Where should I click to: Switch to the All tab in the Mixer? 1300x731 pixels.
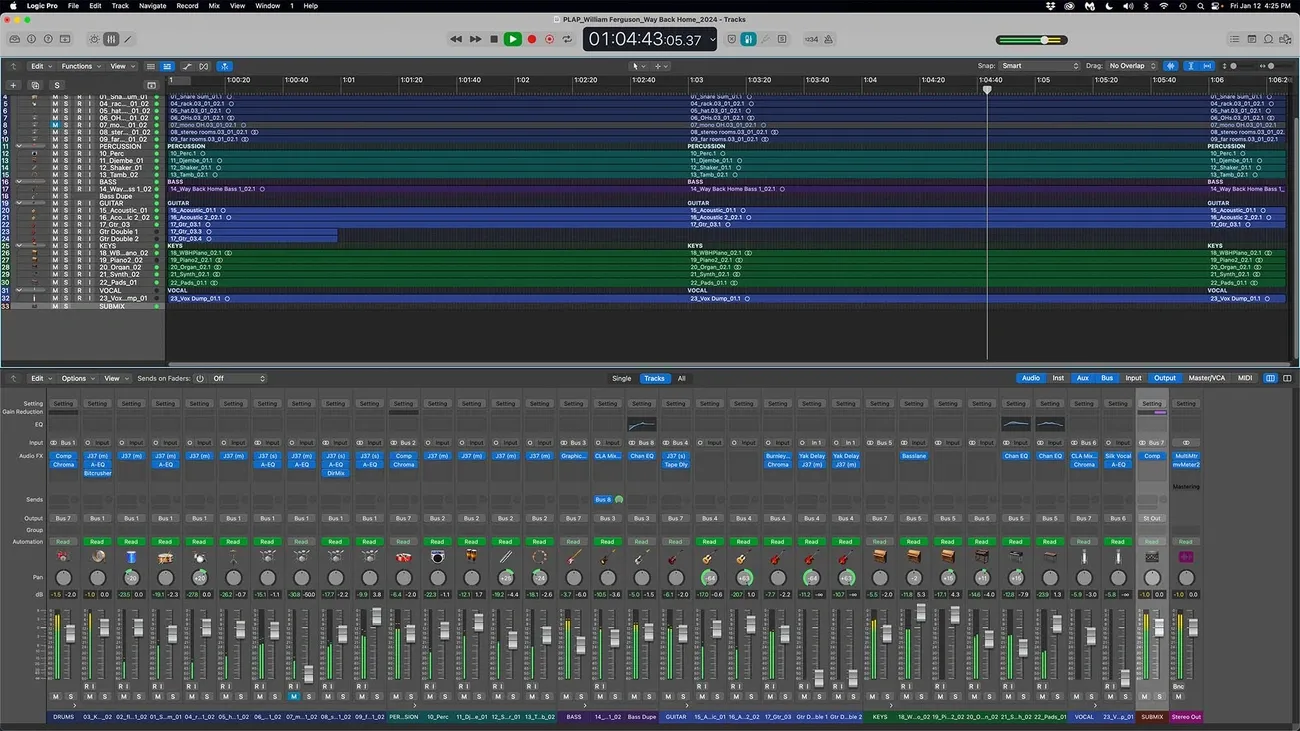(681, 378)
